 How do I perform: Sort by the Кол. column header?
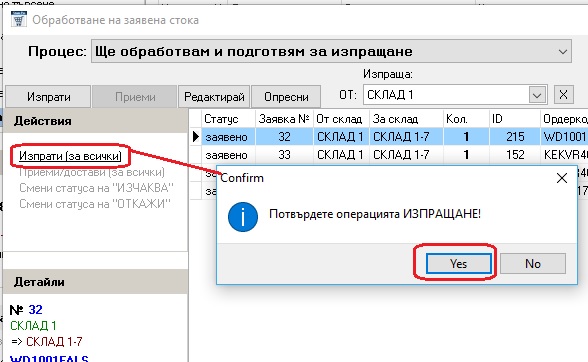click(x=466, y=119)
